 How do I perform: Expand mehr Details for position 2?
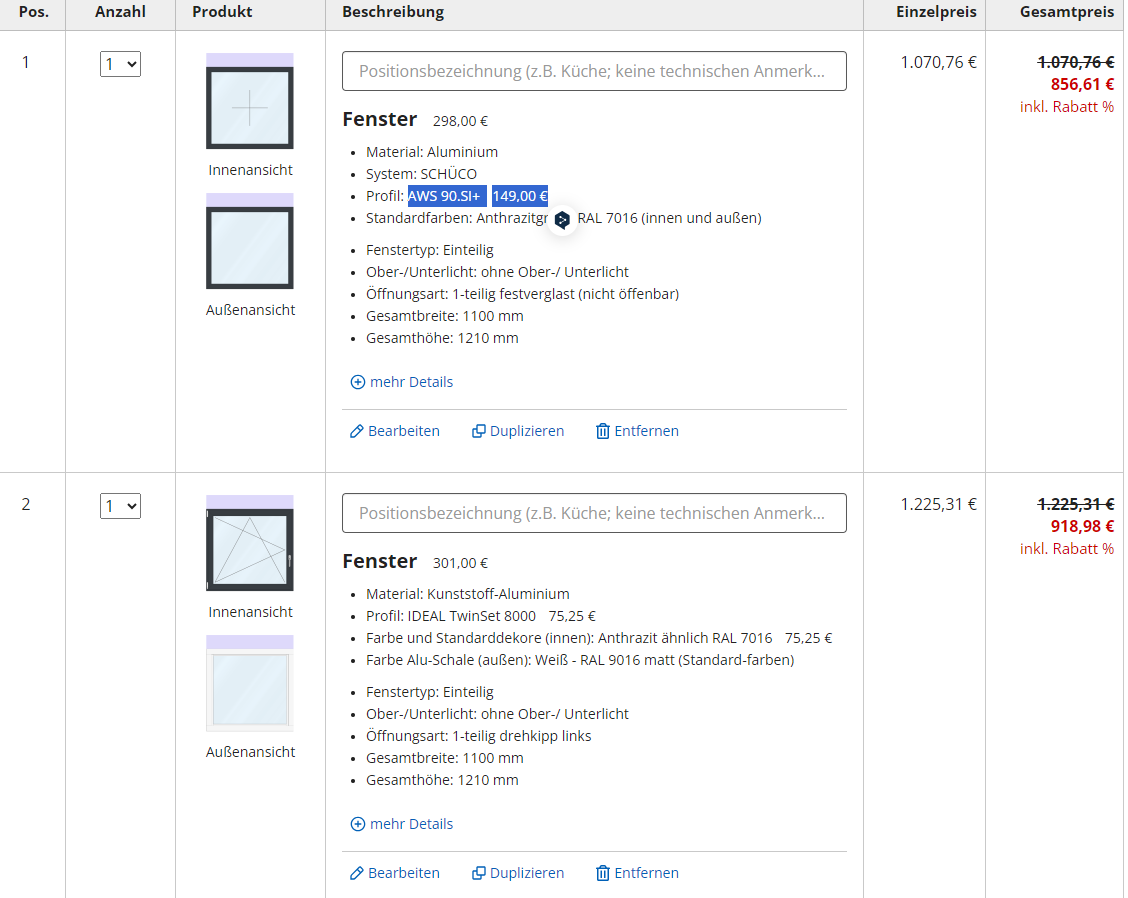(411, 824)
